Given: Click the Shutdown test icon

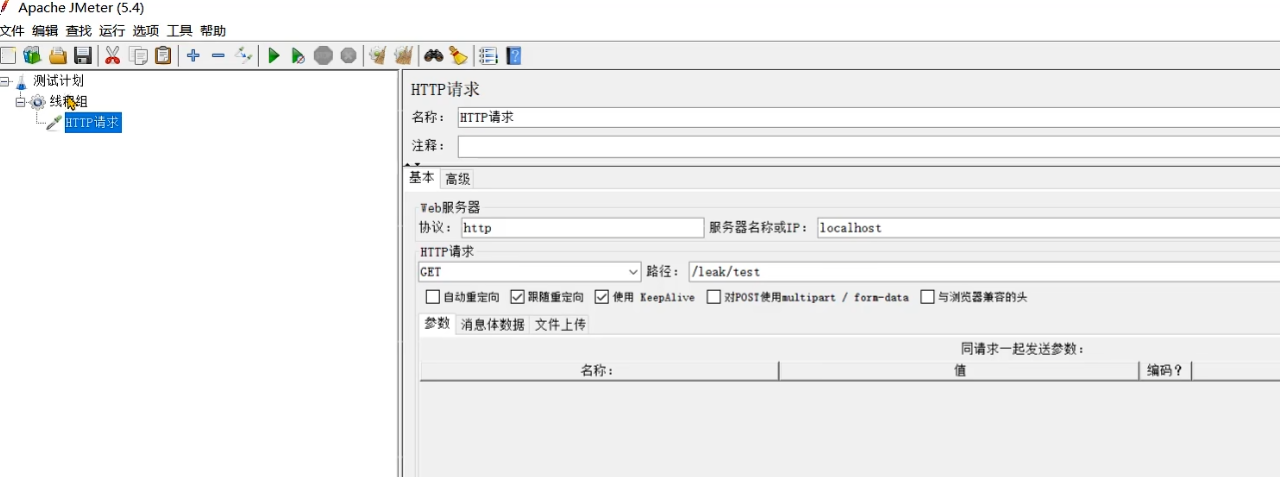Looking at the screenshot, I should tap(348, 56).
